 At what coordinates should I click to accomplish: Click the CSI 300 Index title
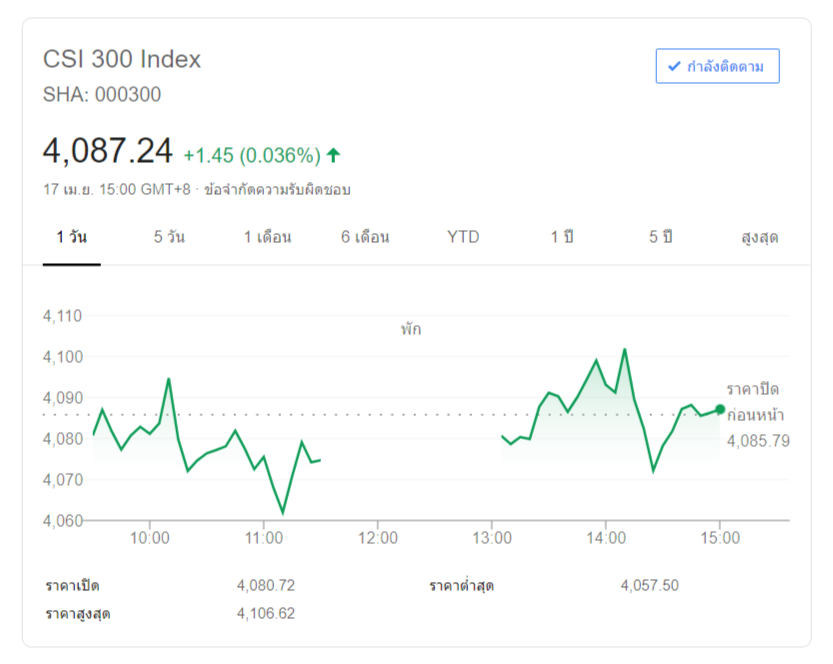[x=122, y=59]
